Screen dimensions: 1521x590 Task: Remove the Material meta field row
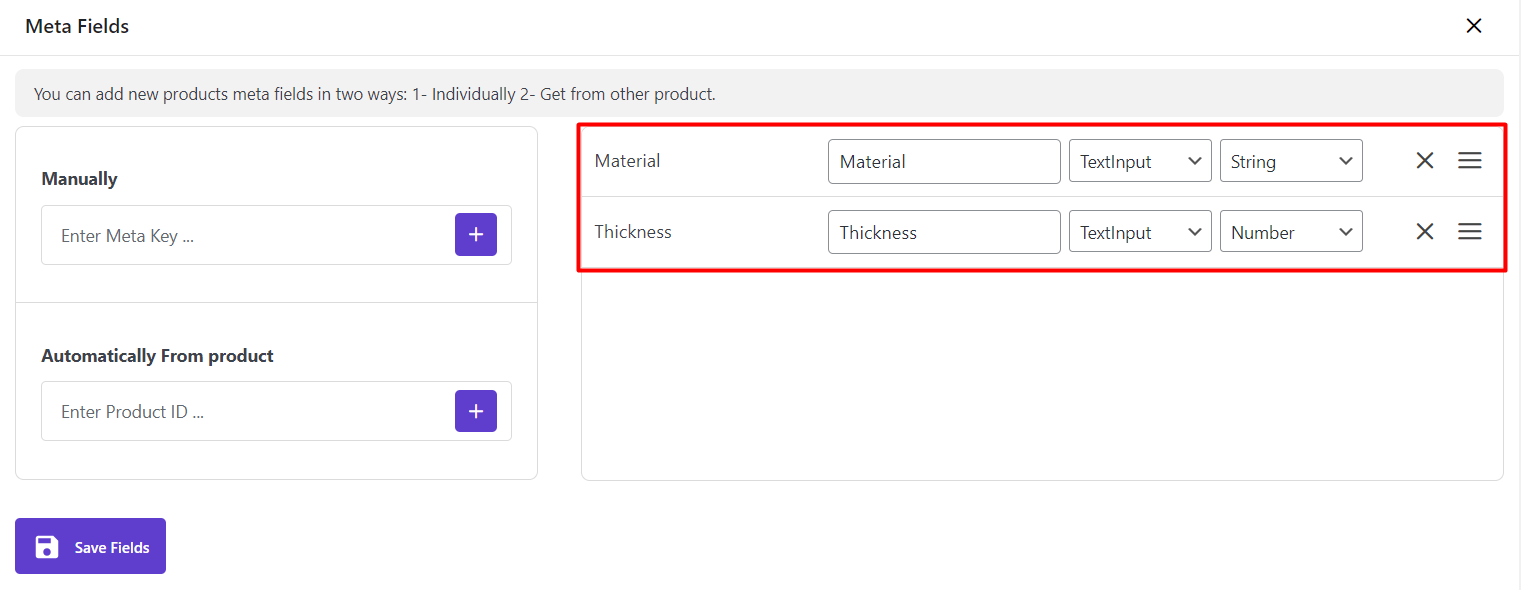1425,161
